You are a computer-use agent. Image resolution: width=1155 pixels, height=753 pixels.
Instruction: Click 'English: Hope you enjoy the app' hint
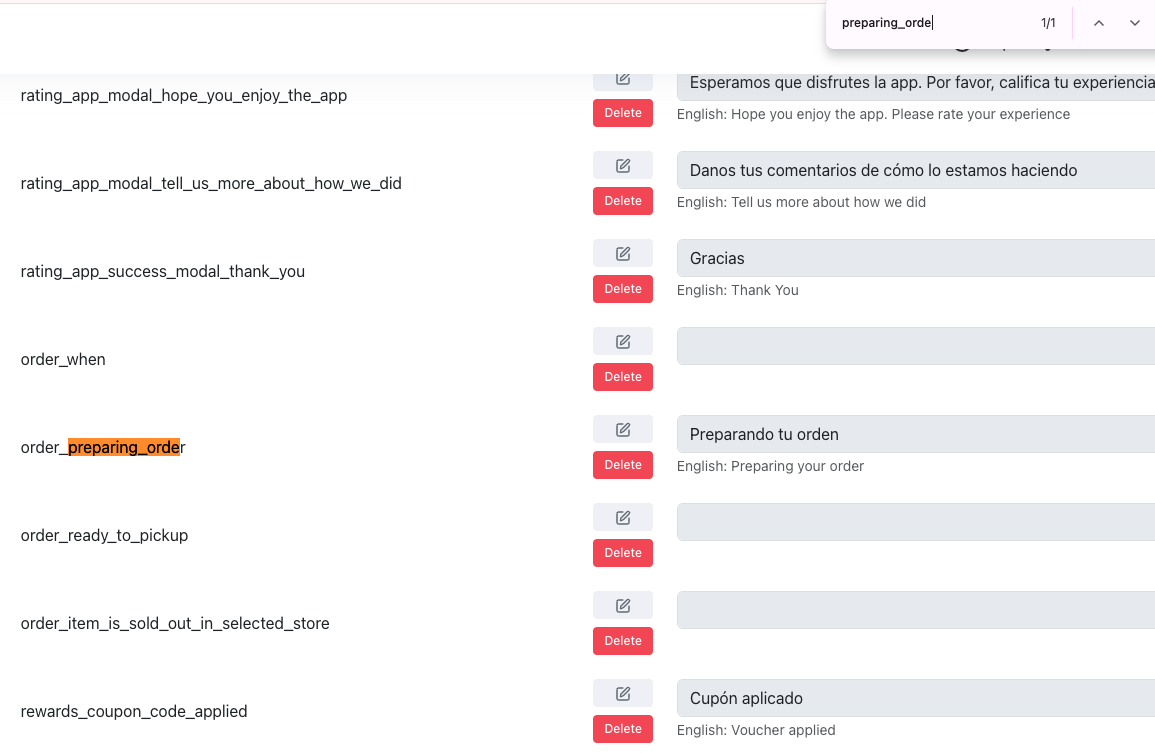pyautogui.click(x=873, y=114)
